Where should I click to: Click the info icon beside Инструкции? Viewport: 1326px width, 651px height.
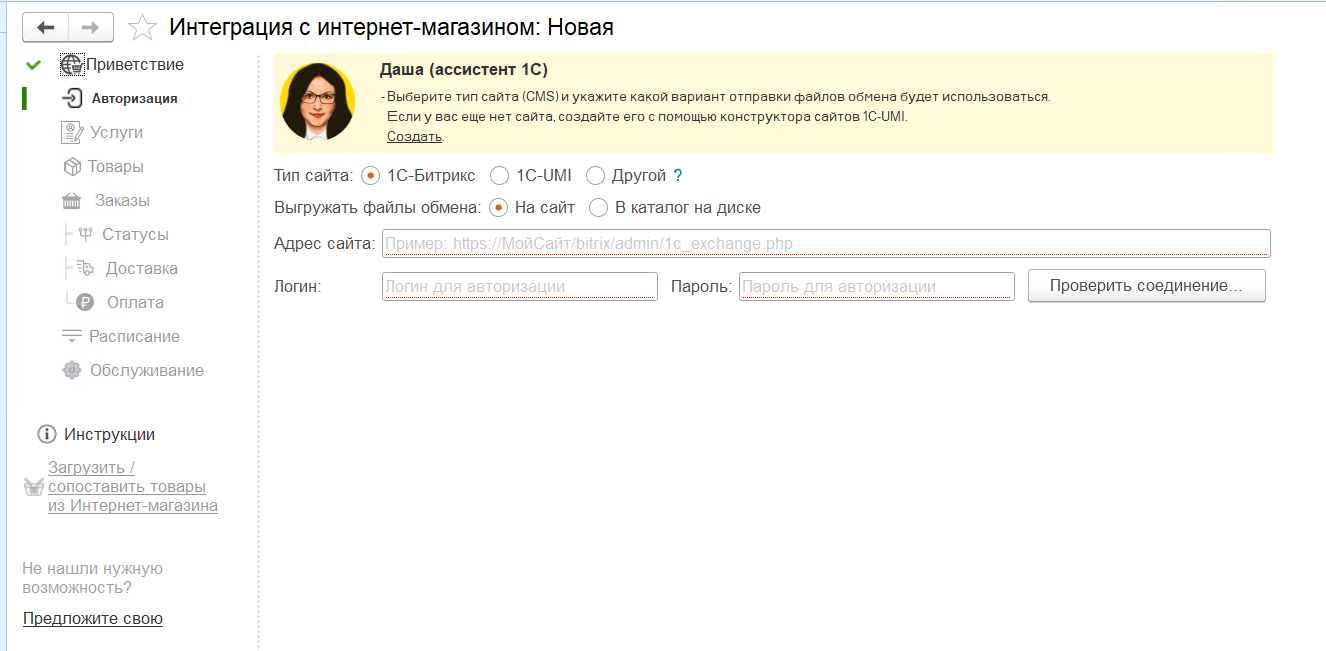point(46,434)
